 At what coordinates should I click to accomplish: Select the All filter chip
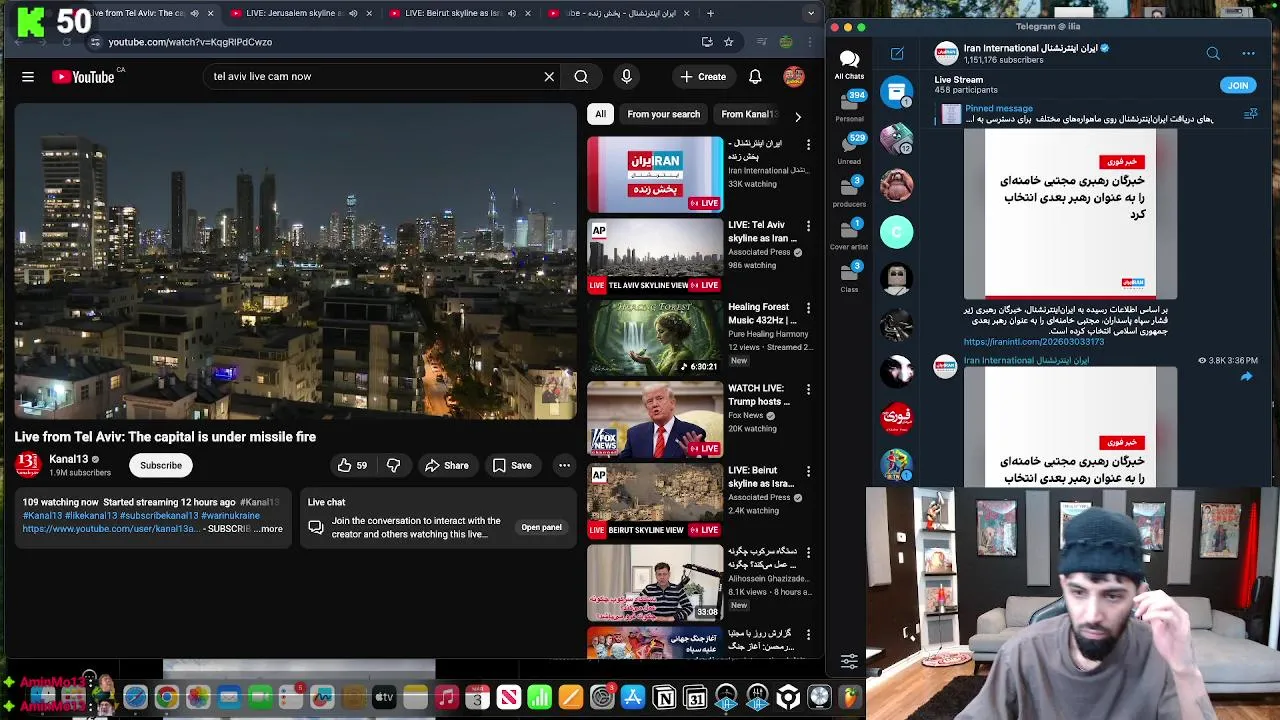[x=600, y=114]
